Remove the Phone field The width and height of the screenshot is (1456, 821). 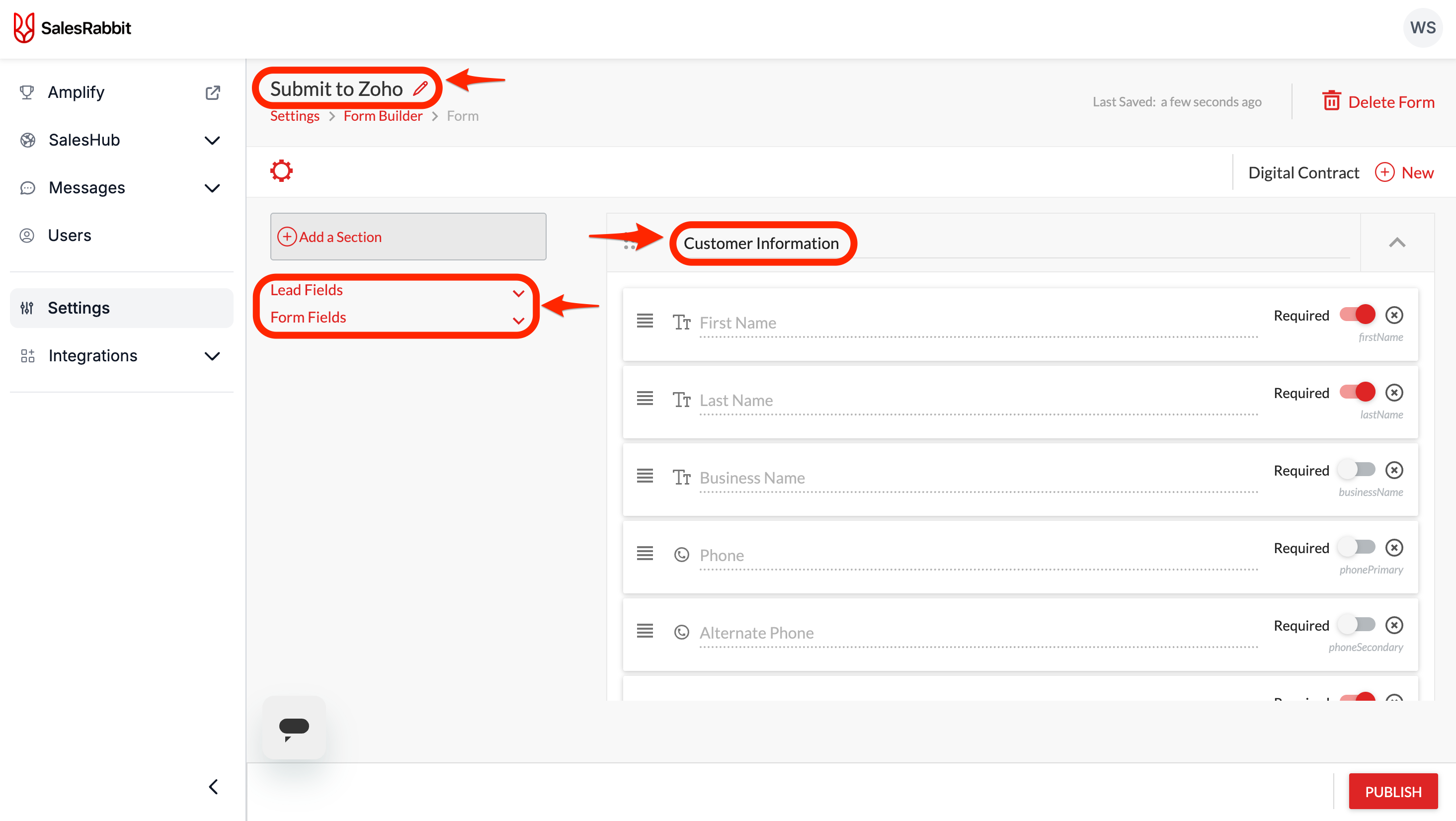(x=1394, y=547)
